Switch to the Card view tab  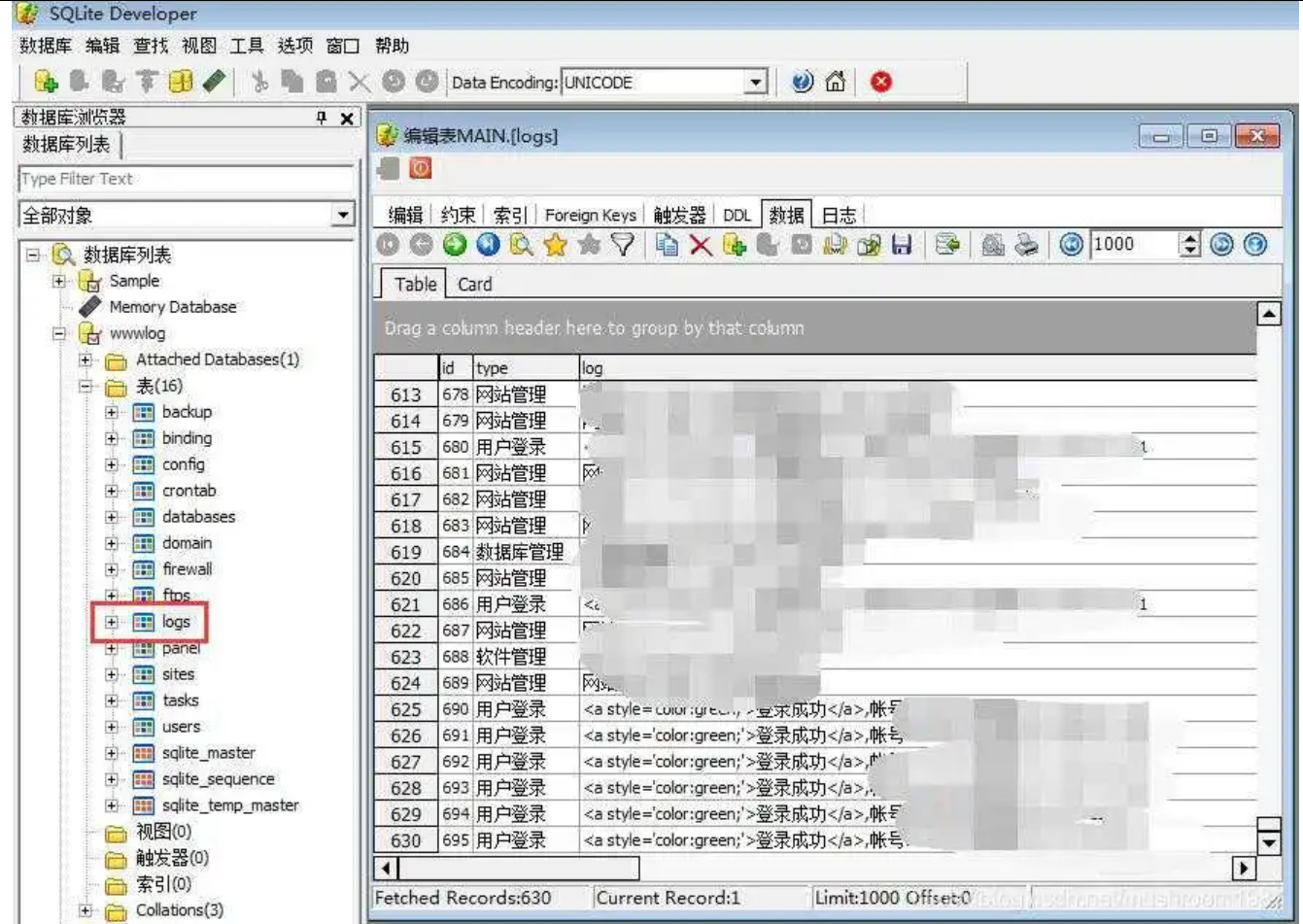pyautogui.click(x=474, y=285)
